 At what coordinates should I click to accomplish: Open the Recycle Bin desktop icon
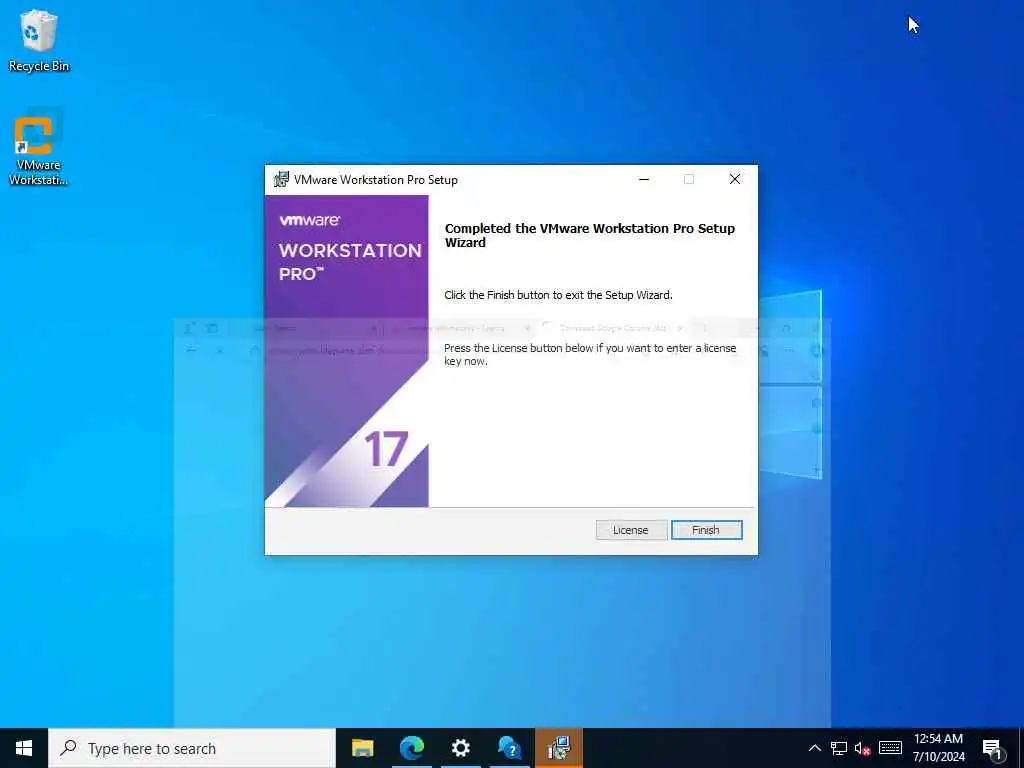pyautogui.click(x=39, y=40)
